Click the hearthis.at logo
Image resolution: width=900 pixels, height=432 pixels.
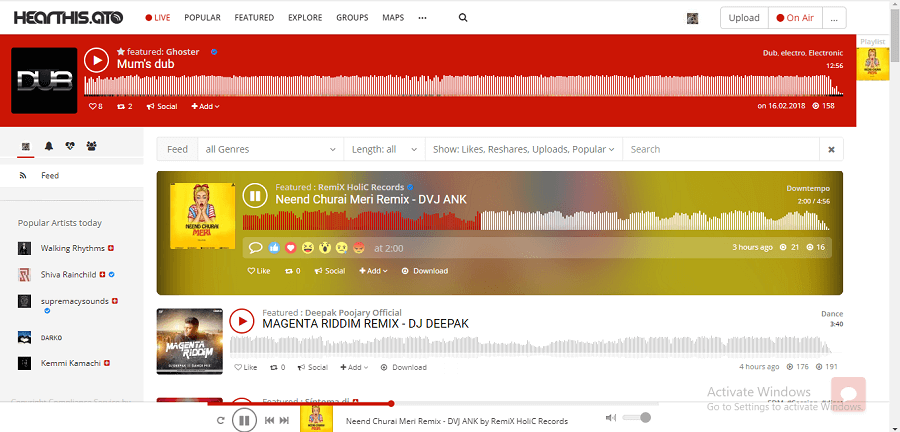coord(68,18)
